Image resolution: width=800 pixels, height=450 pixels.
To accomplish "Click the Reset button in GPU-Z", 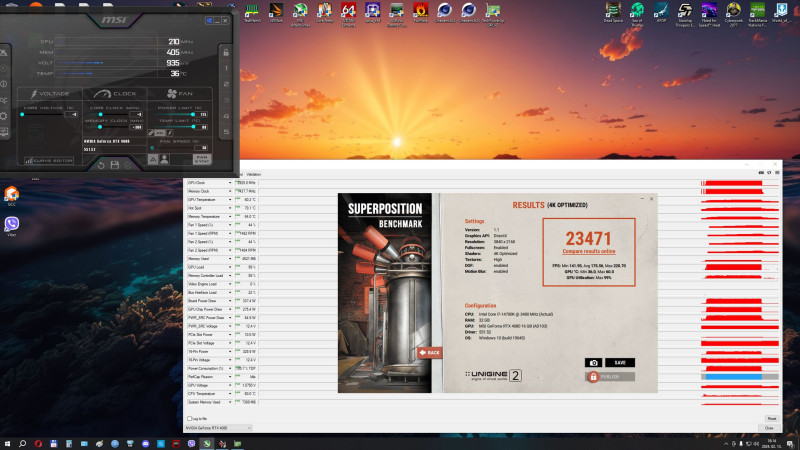I will [771, 419].
